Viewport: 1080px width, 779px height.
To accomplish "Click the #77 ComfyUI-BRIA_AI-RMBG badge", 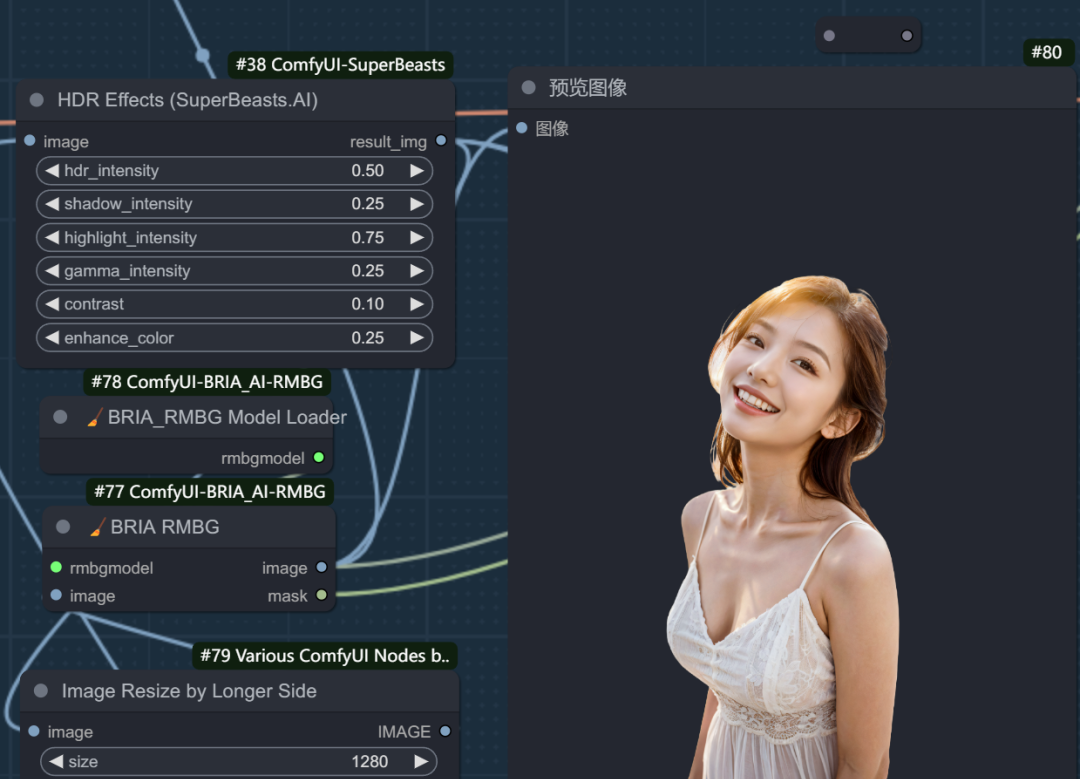I will (x=210, y=492).
